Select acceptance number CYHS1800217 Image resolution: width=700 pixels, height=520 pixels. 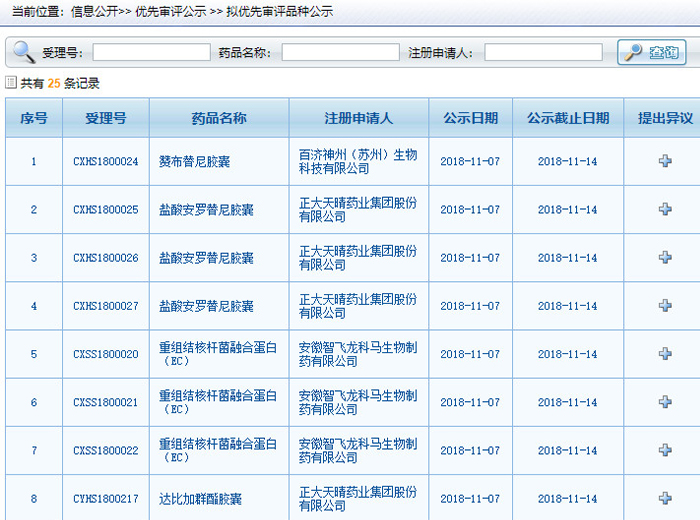(x=106, y=499)
